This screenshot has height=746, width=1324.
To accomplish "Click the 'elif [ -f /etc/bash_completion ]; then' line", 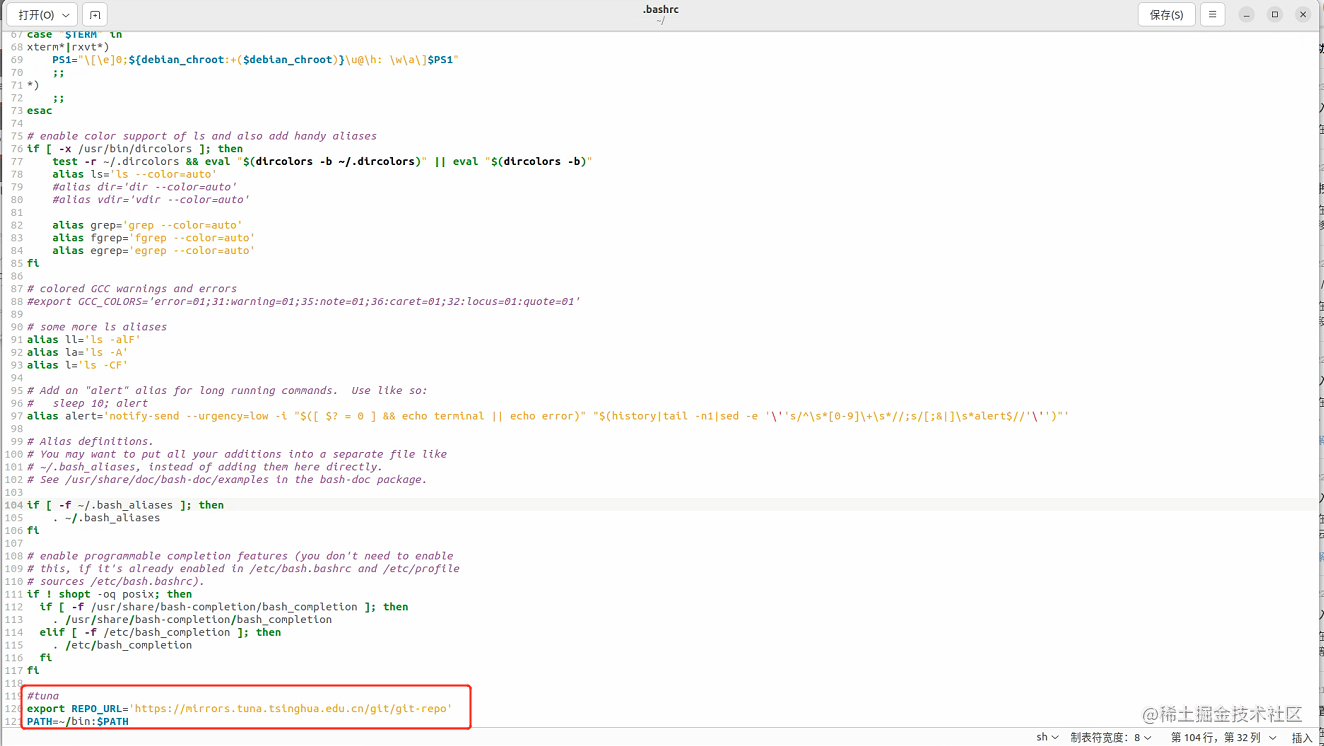I will [160, 632].
